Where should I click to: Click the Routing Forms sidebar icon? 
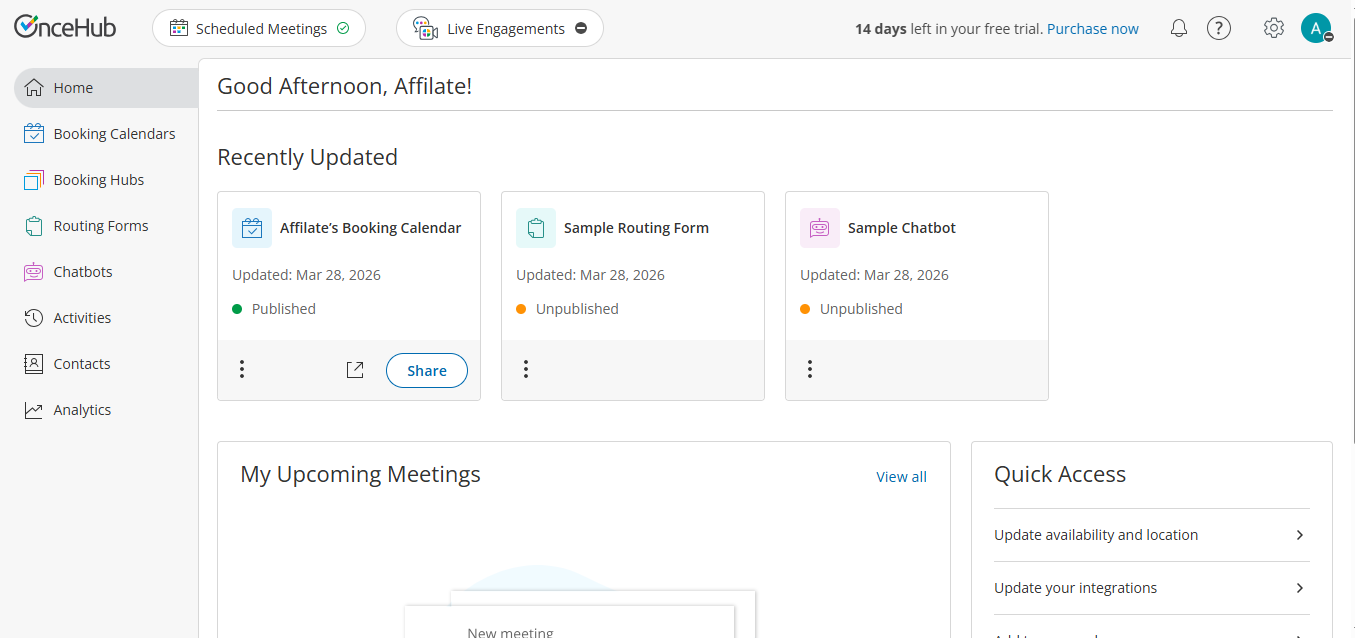pos(34,226)
